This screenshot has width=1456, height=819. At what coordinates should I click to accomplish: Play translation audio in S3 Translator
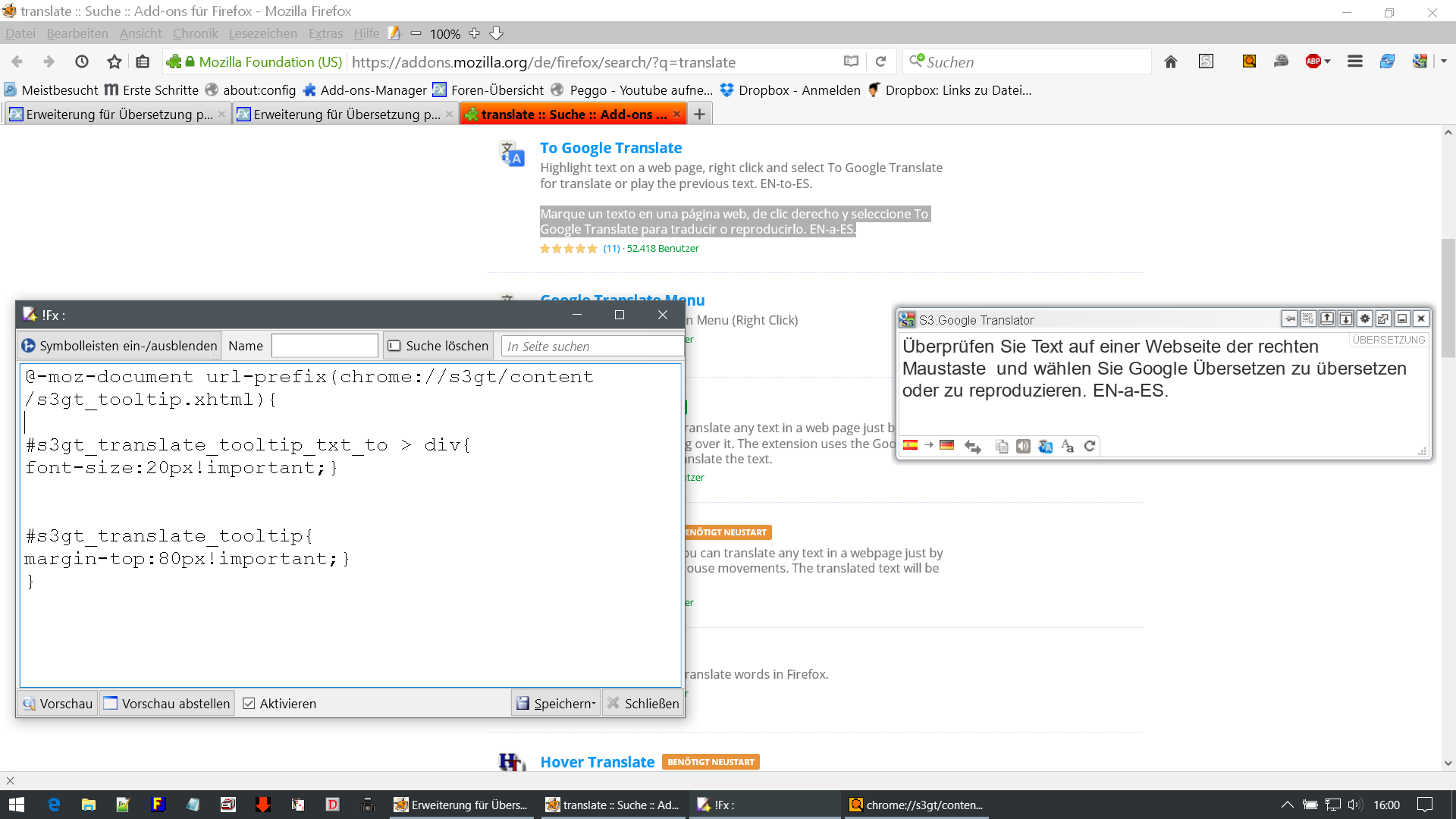click(1023, 447)
